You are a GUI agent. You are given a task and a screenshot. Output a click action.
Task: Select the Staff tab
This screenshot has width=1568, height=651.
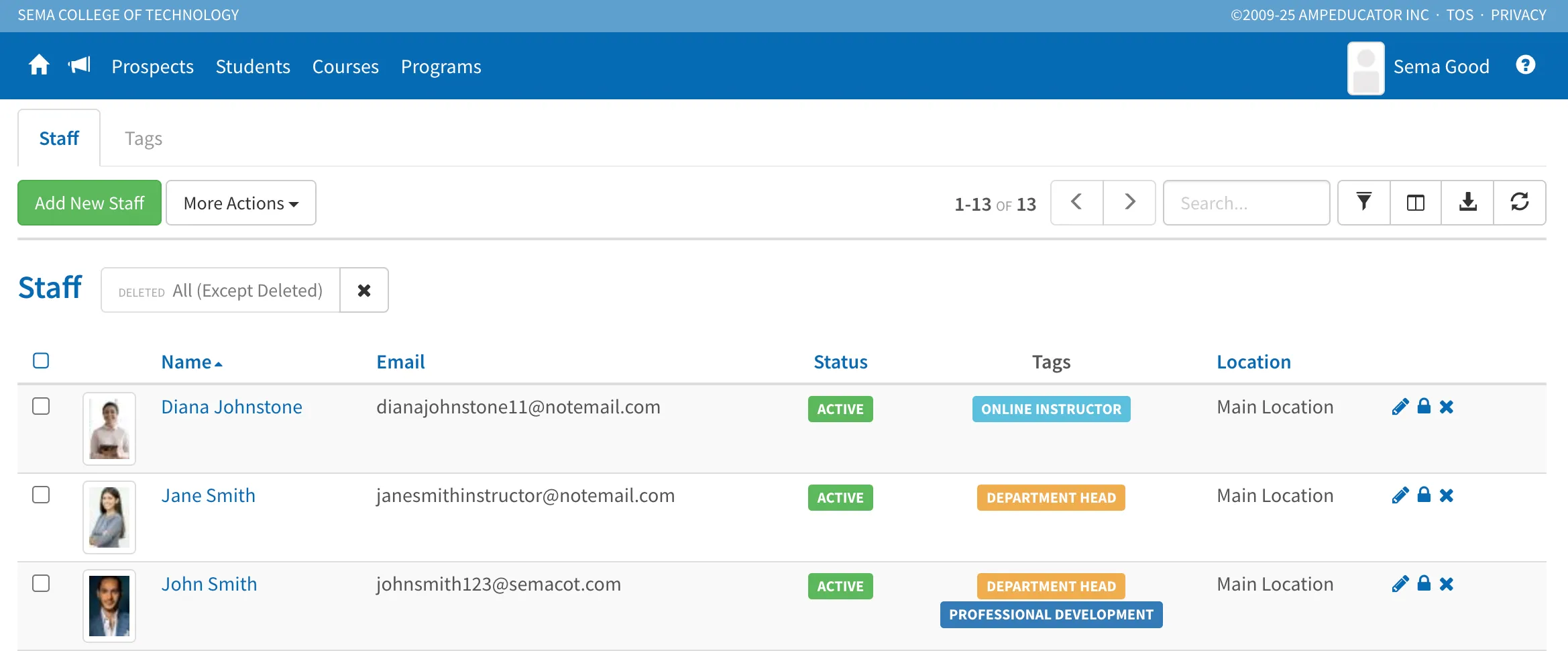[x=59, y=138]
